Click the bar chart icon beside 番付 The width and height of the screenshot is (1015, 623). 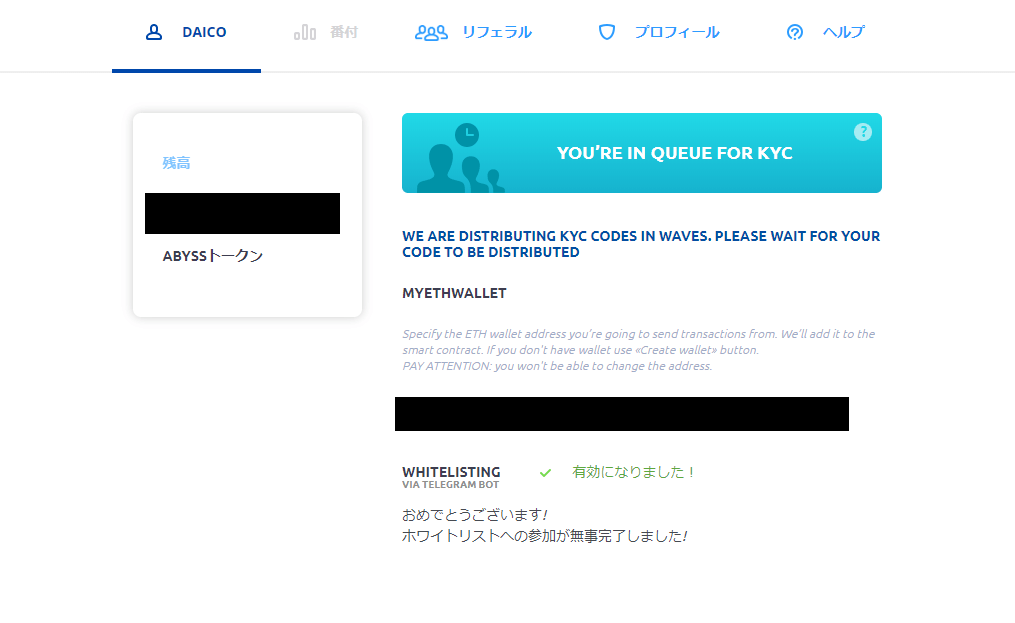coord(305,32)
